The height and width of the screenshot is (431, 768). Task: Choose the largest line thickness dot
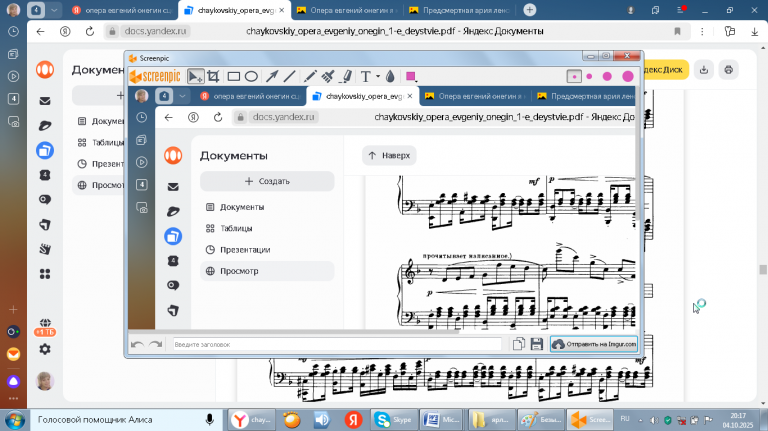click(x=628, y=76)
